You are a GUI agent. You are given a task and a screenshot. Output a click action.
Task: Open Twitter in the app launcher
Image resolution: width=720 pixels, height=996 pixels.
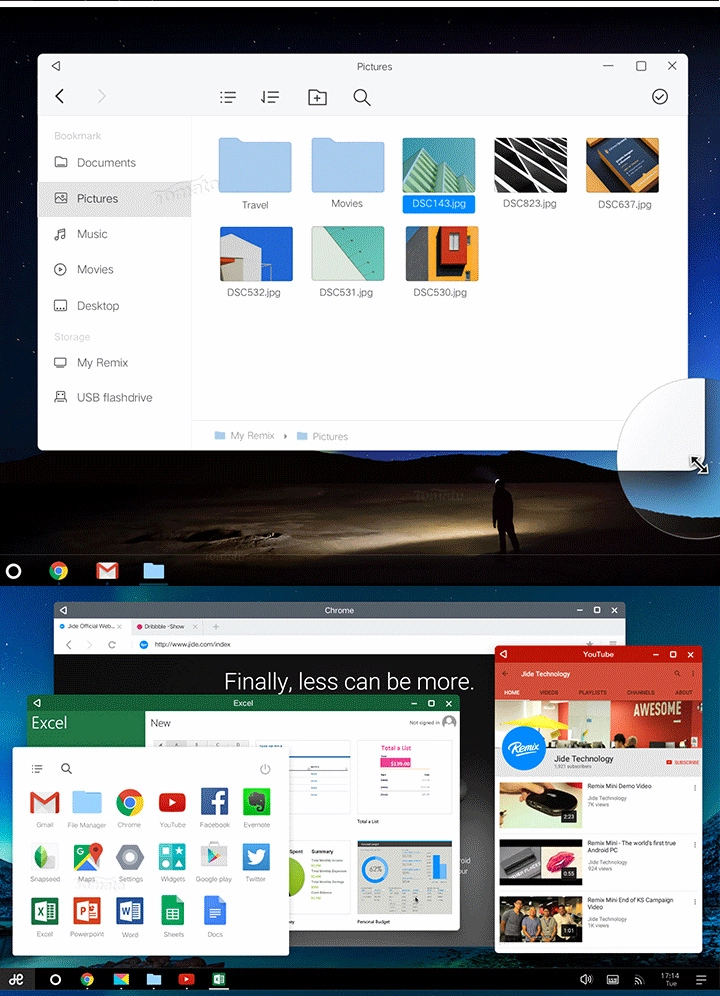(255, 862)
